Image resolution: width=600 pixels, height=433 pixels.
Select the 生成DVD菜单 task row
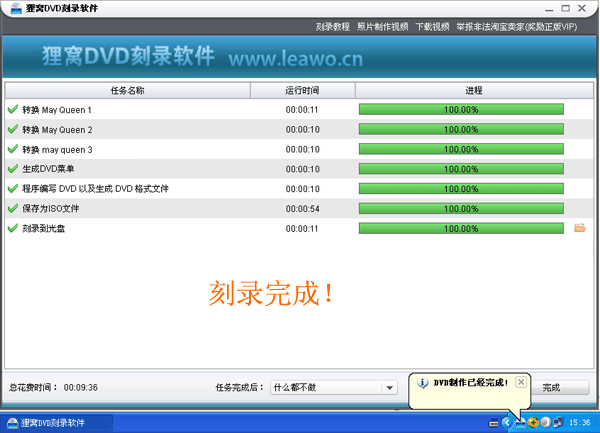[299, 169]
